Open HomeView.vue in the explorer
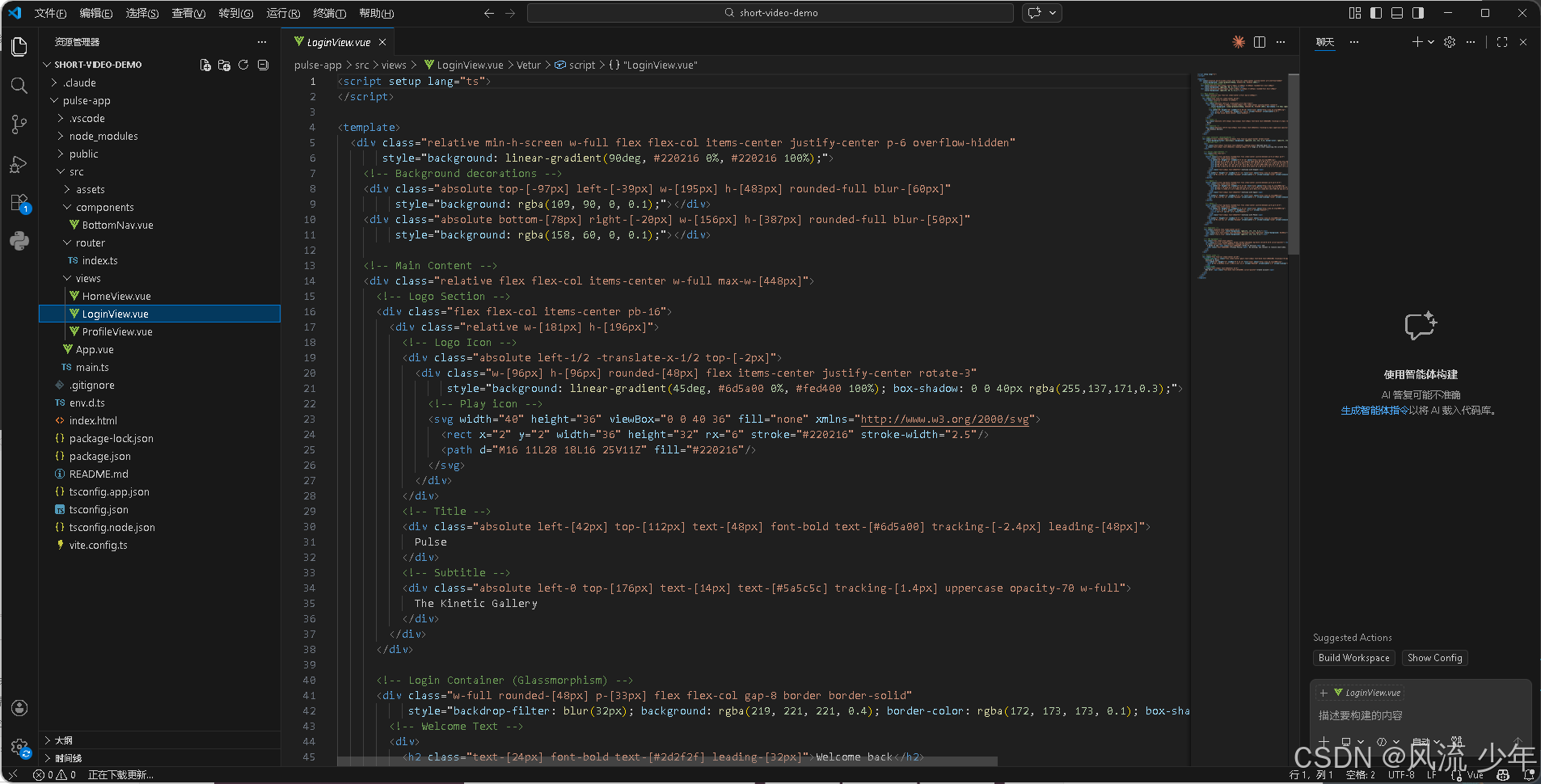 coord(159,296)
